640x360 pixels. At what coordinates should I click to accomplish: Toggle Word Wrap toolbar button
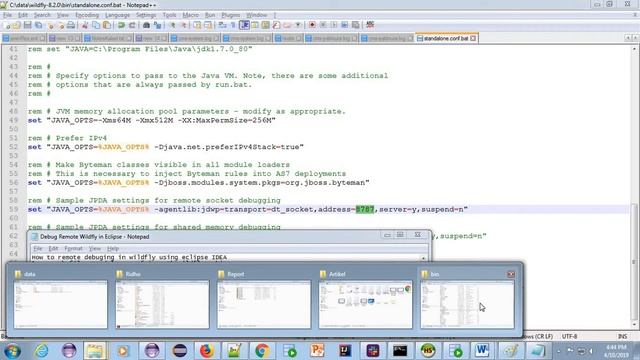222,25
